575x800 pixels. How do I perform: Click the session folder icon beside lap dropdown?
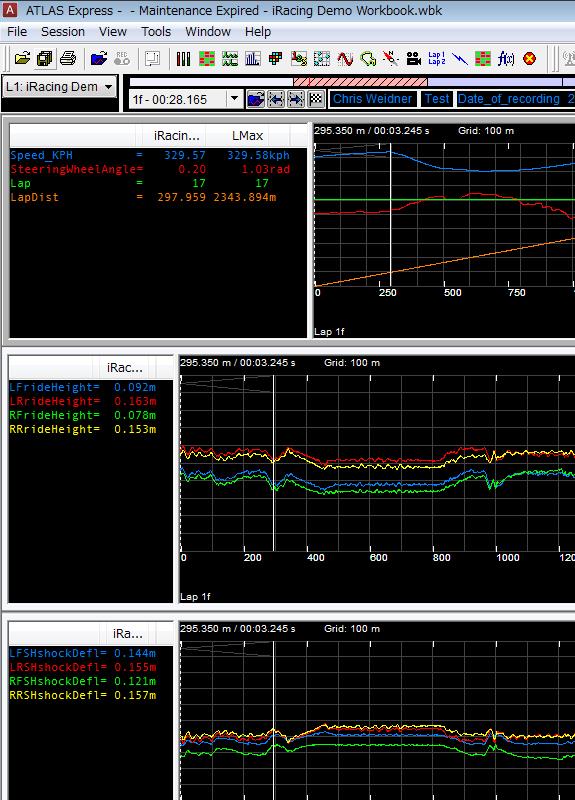tap(255, 99)
